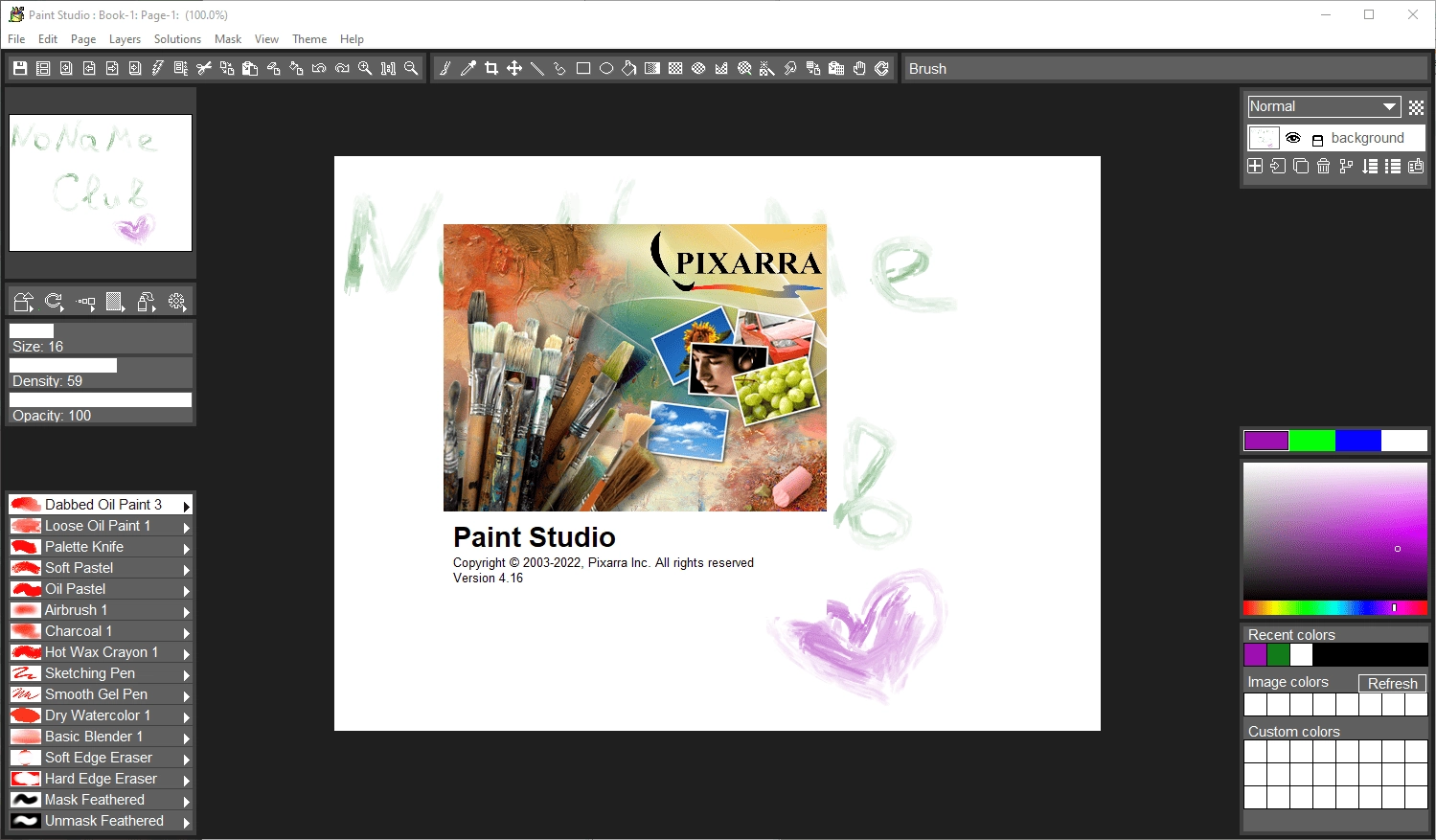Open the Normal blend mode dropdown
Image resolution: width=1436 pixels, height=840 pixels.
click(x=1324, y=106)
